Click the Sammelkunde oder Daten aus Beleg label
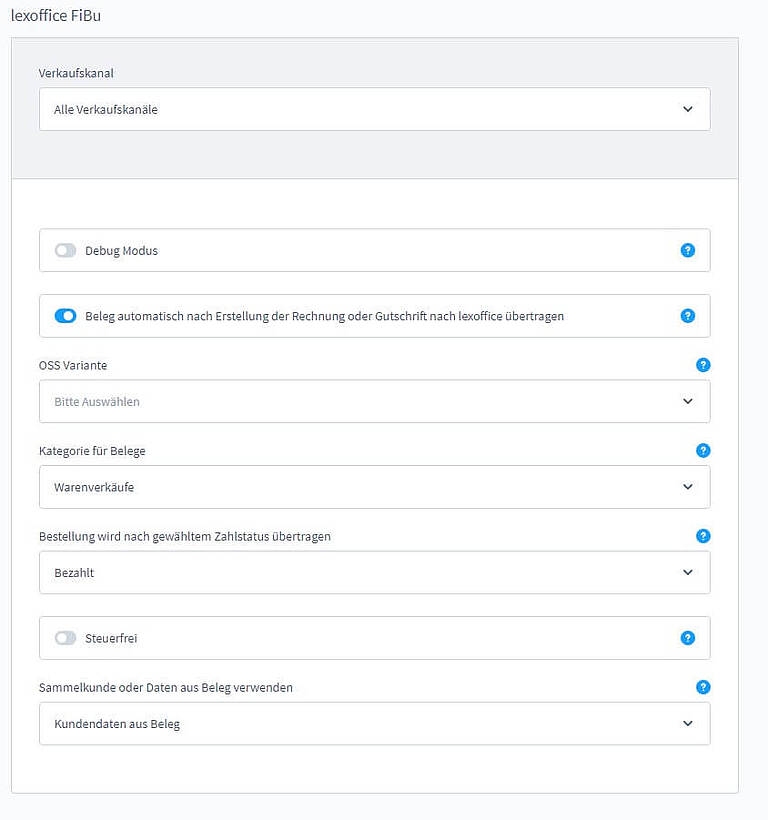 166,688
